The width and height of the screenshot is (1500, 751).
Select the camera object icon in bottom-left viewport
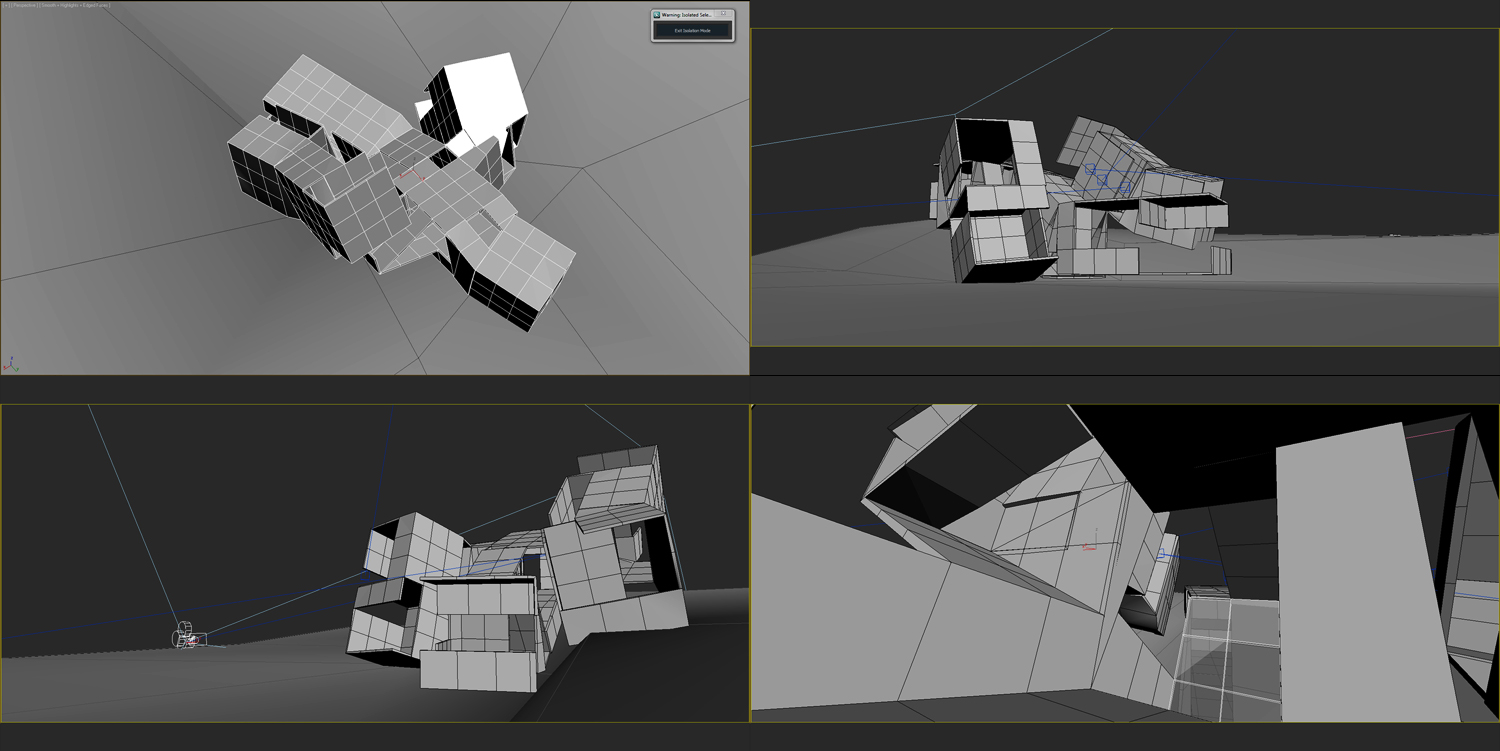click(186, 636)
